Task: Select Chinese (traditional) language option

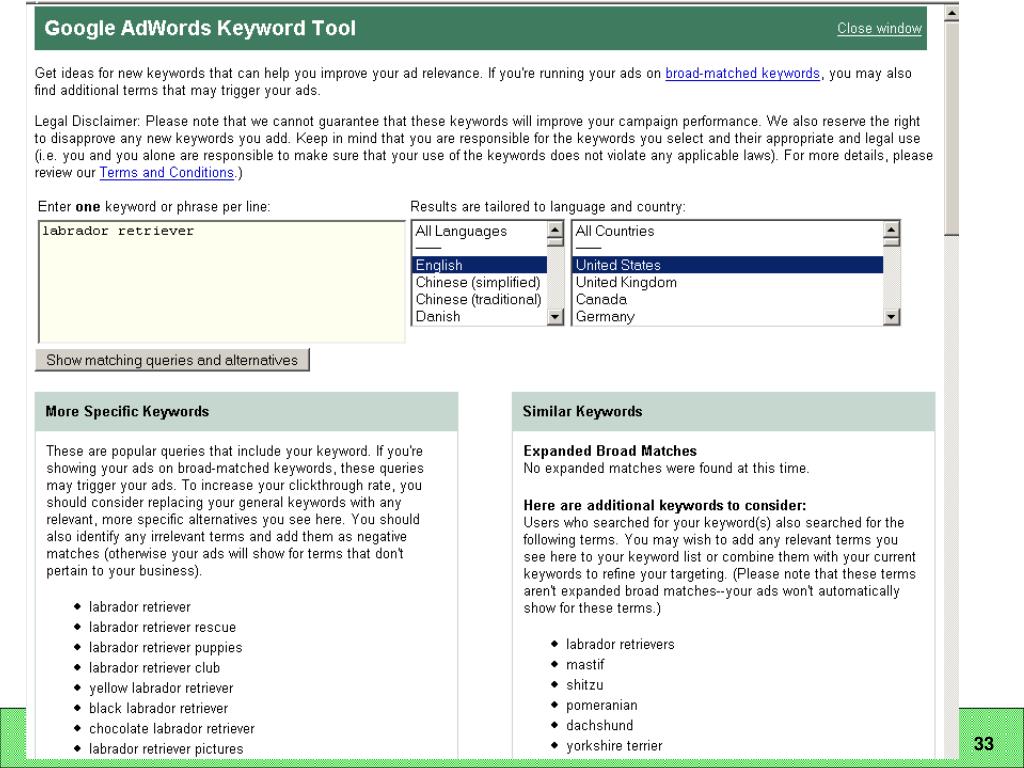Action: point(479,299)
